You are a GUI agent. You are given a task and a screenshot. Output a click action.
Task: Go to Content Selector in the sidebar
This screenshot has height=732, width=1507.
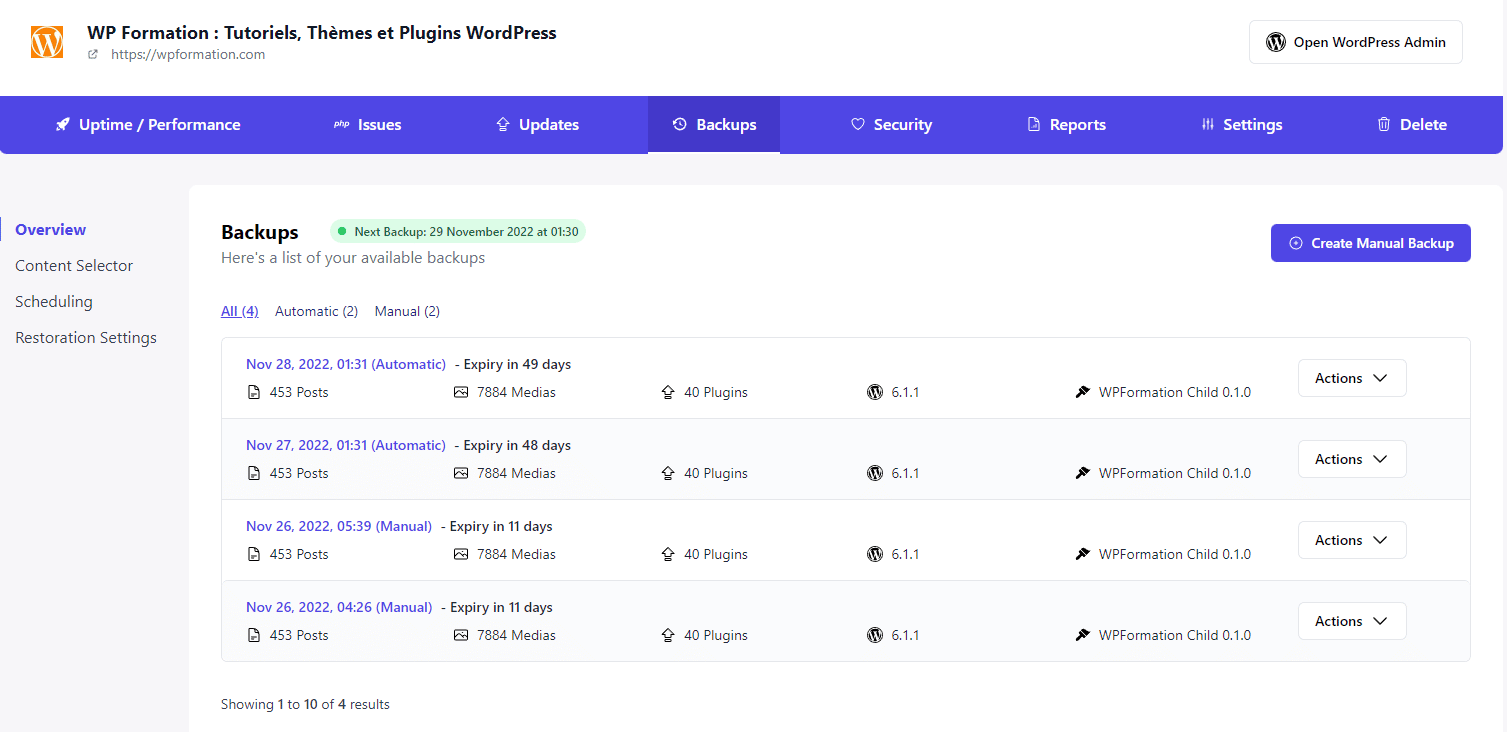74,266
